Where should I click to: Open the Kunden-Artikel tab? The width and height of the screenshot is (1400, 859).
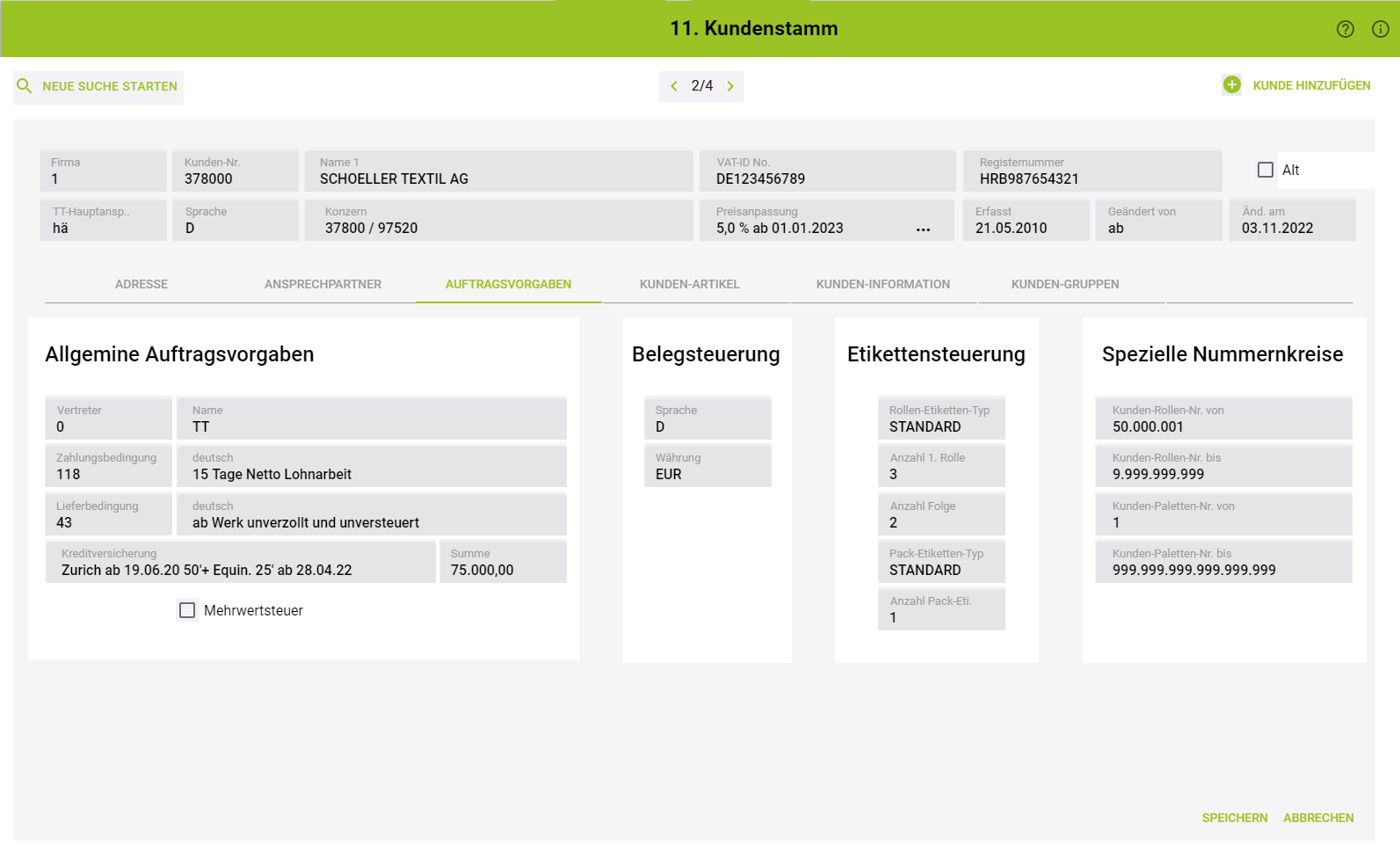coord(689,284)
